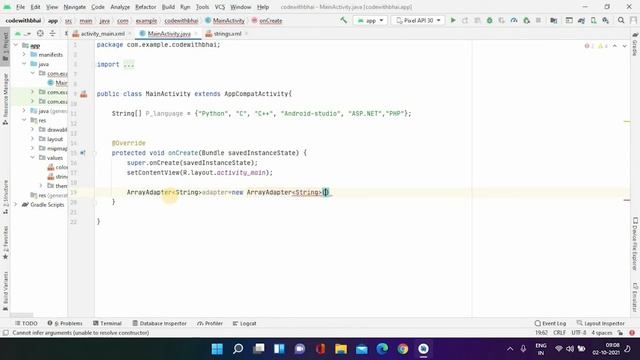Open the Pixel API 30 device dropdown
The height and width of the screenshot is (360, 640).
click(418, 20)
